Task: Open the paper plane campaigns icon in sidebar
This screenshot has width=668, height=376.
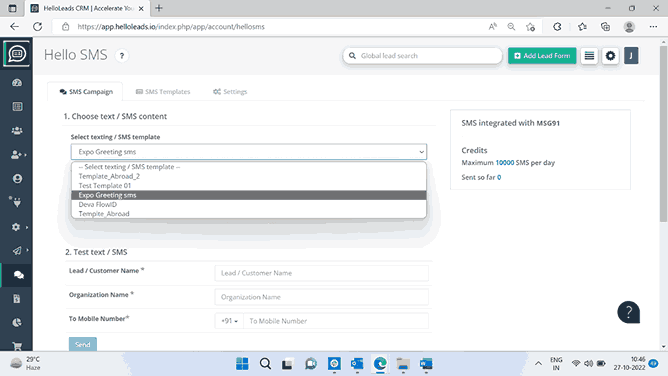Action: pos(17,250)
